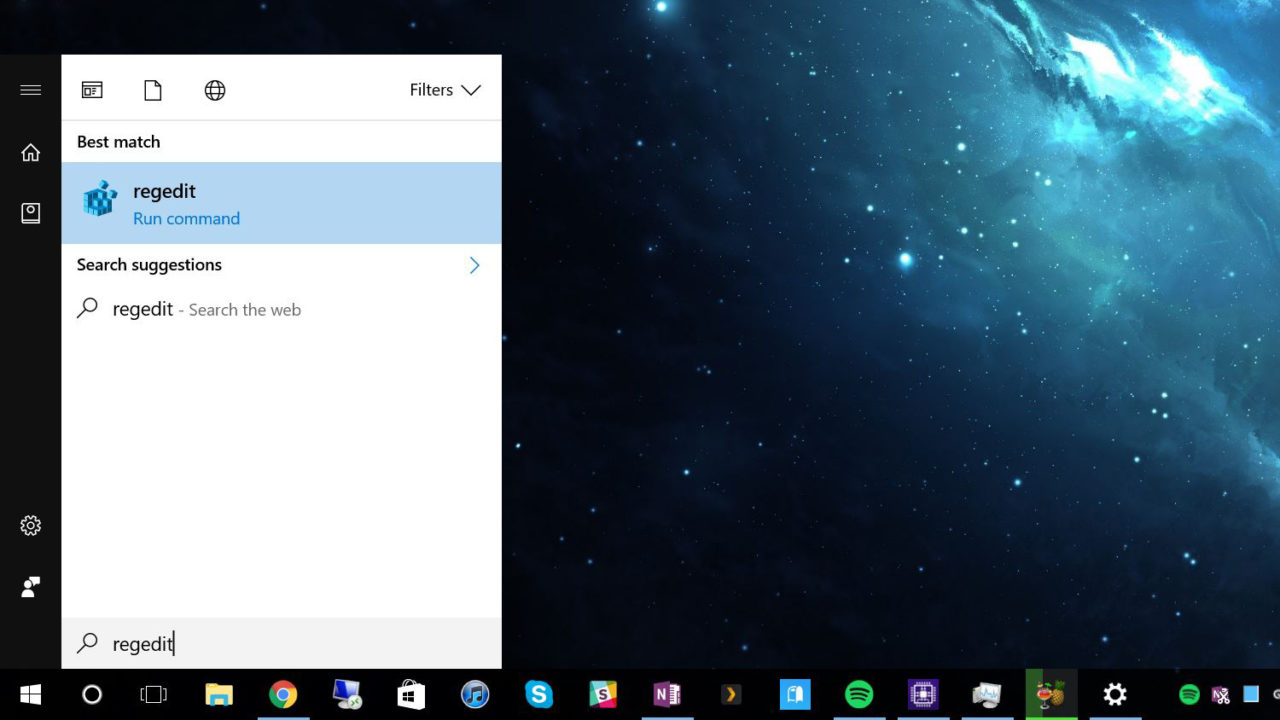Click the Spotify system tray icon
The height and width of the screenshot is (720, 1280).
[x=1189, y=694]
